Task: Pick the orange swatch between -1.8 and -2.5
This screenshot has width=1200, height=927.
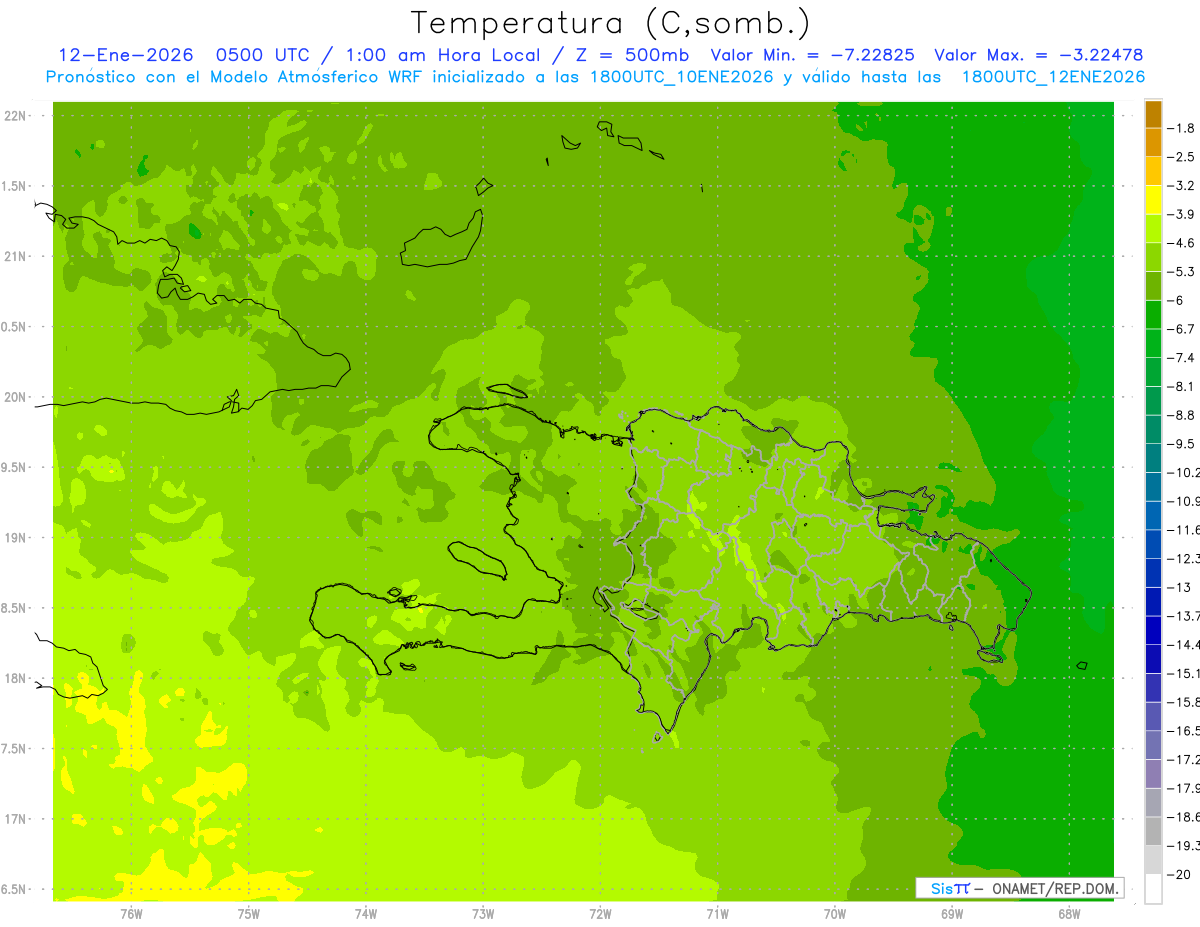Action: [x=1153, y=143]
